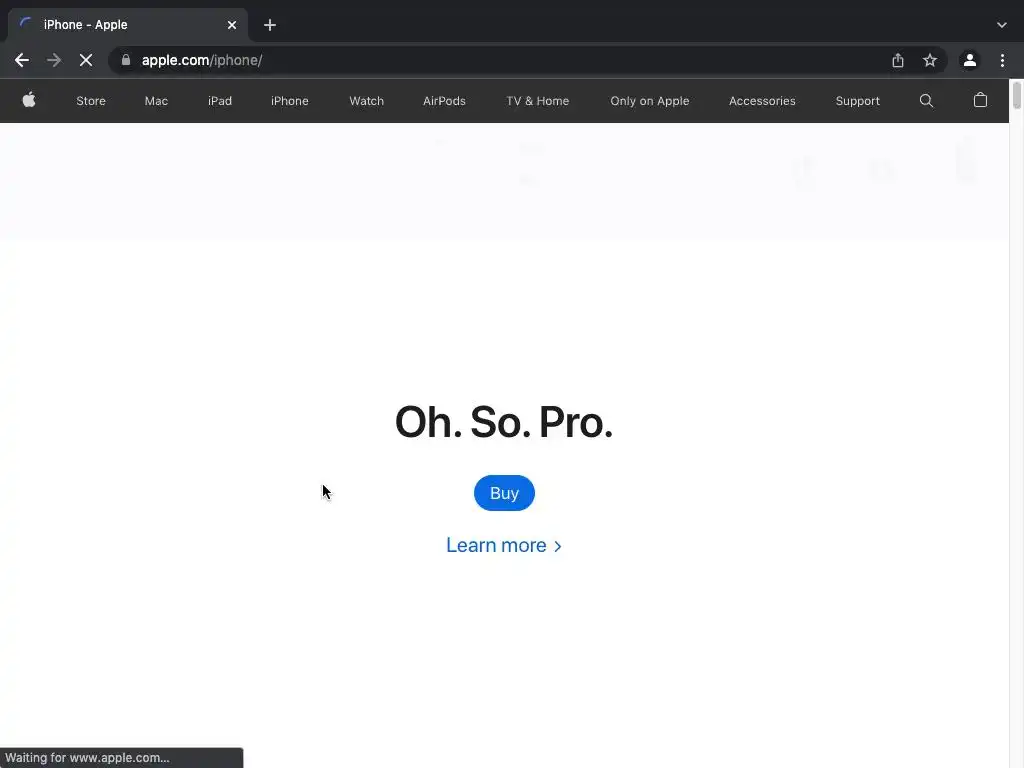Open the Mac menu item
The image size is (1024, 768).
[x=156, y=101]
